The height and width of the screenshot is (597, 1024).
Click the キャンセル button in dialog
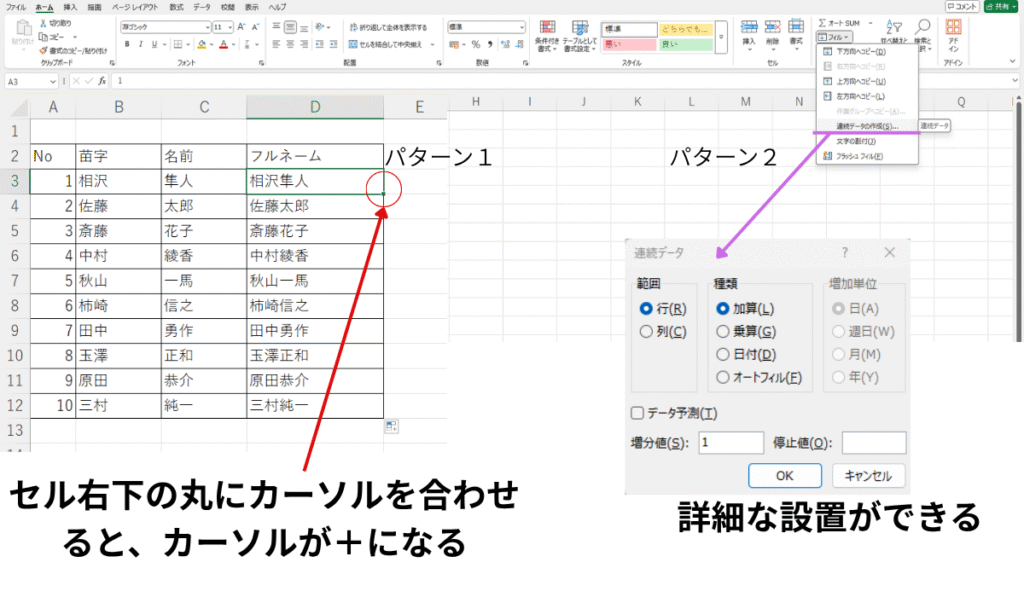868,476
